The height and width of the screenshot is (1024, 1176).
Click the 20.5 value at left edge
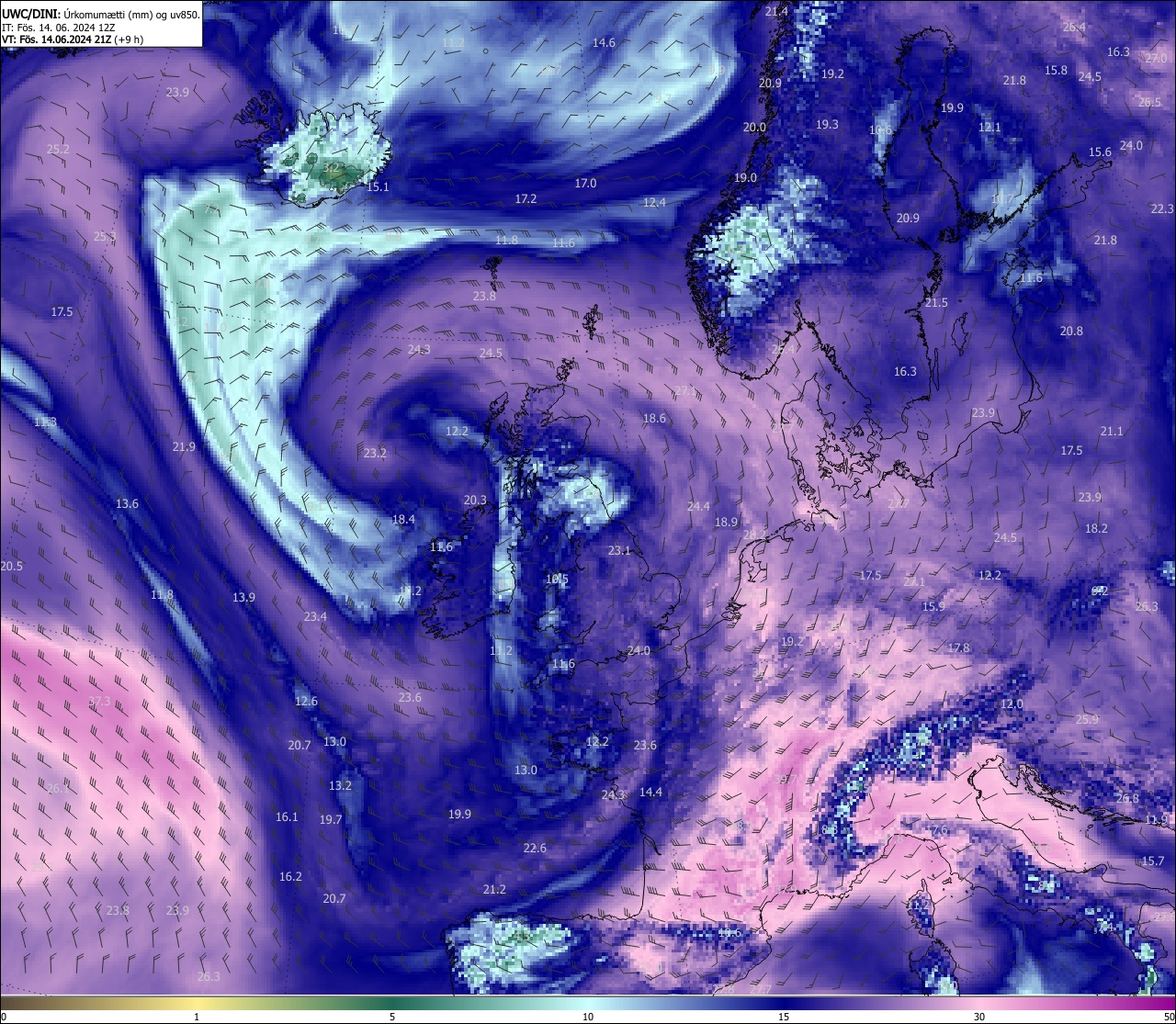point(12,566)
